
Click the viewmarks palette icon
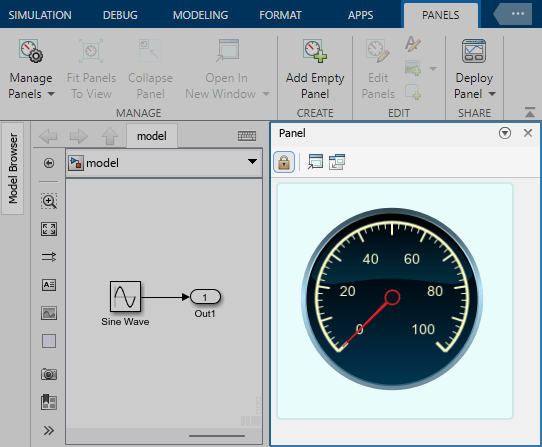click(49, 402)
